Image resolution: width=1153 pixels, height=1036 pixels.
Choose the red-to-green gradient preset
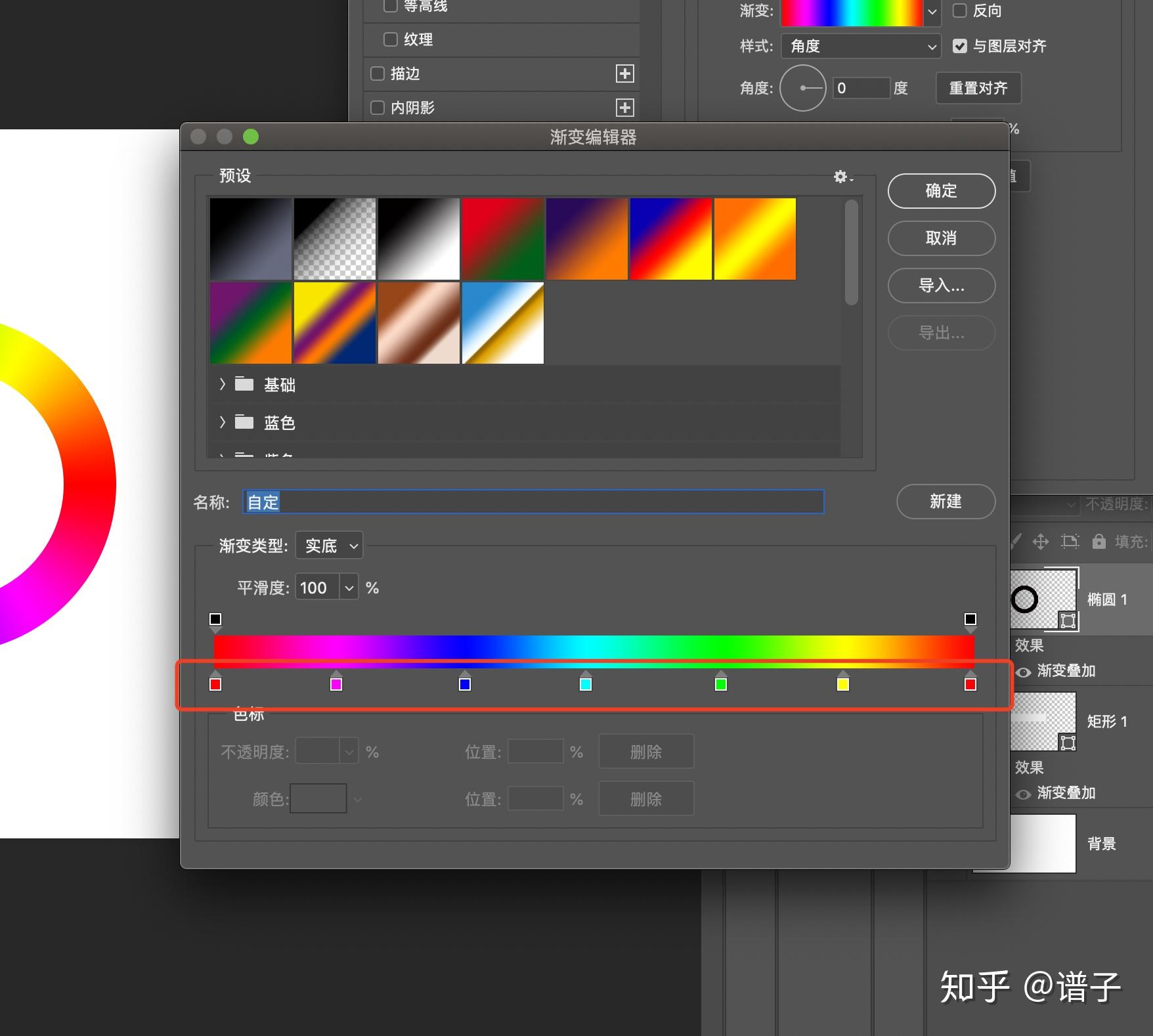tap(503, 239)
